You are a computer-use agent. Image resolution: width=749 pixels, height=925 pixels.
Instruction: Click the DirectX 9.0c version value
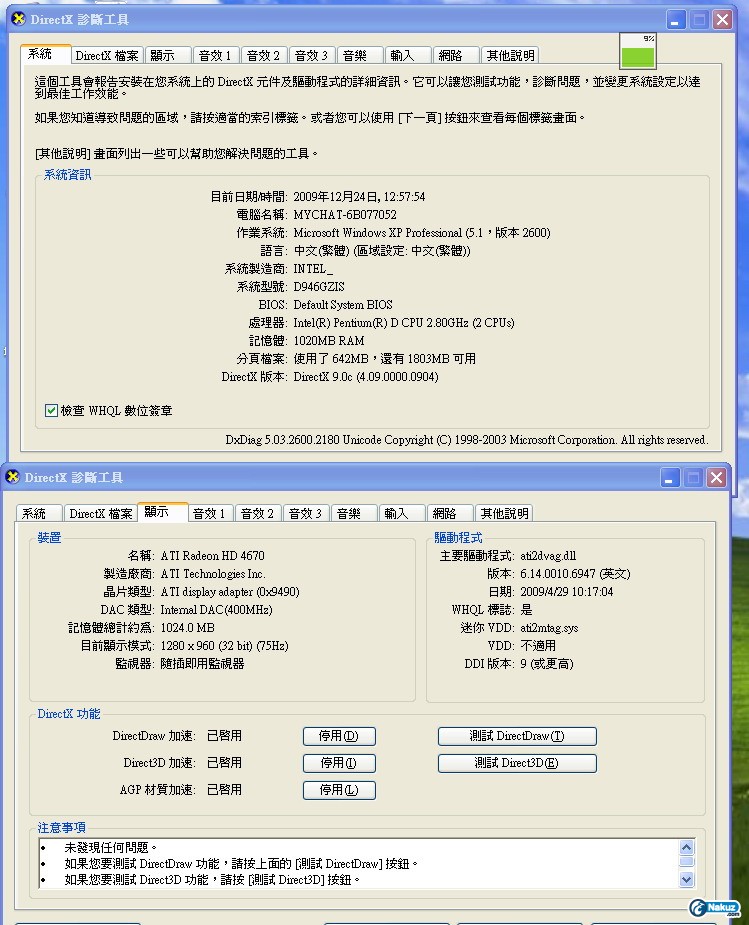click(366, 376)
